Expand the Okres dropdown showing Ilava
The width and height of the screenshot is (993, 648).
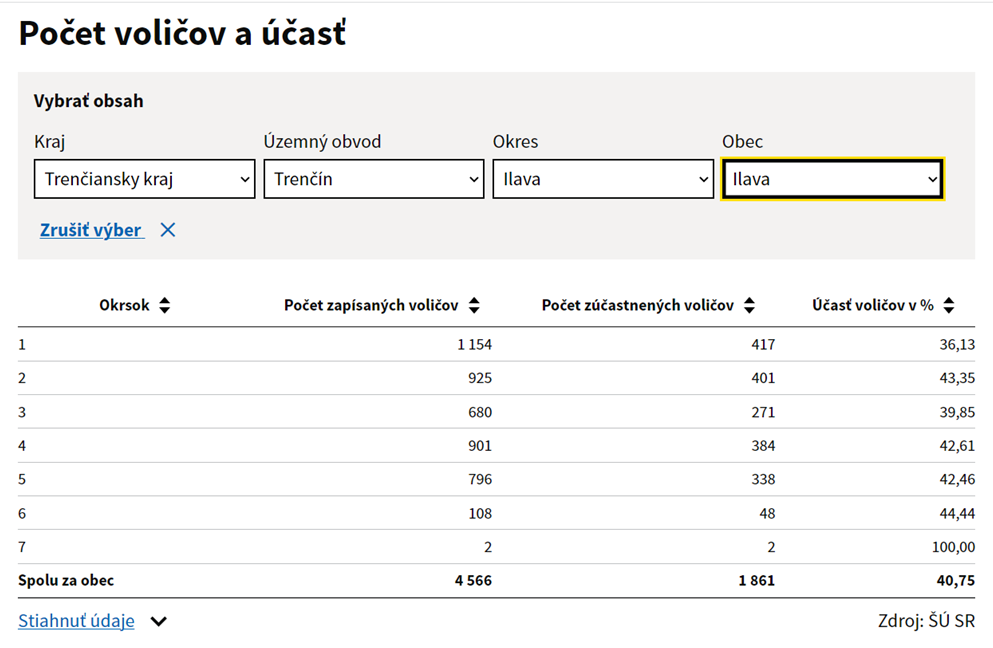(603, 180)
